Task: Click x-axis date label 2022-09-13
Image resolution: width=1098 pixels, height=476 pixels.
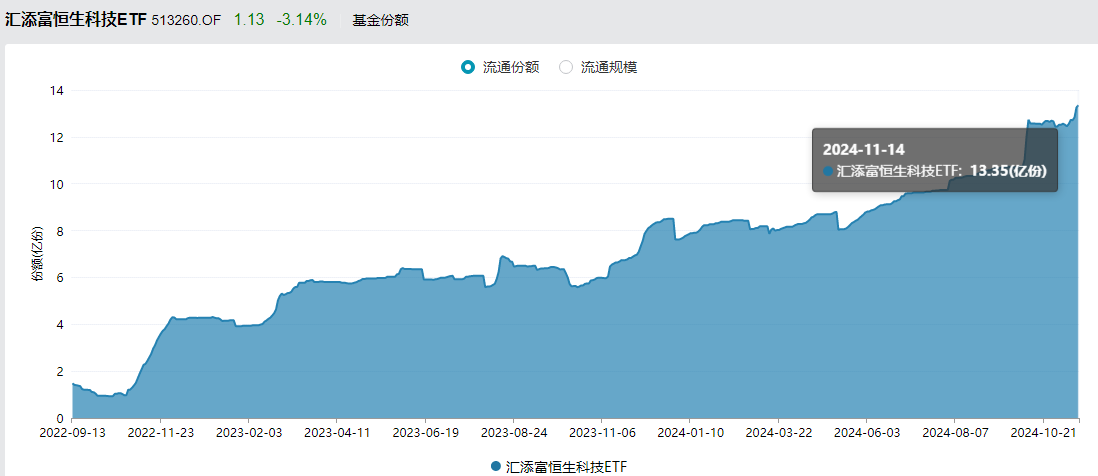Action: [73, 433]
